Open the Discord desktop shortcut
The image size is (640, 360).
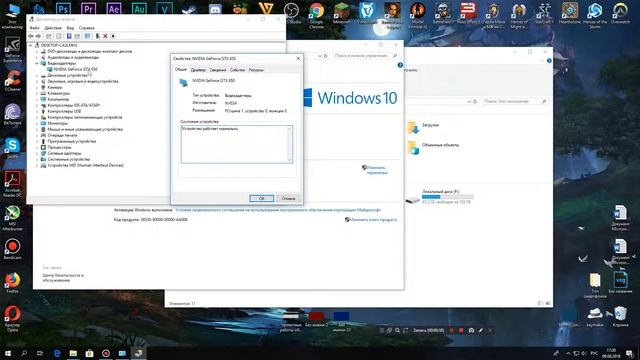215,10
